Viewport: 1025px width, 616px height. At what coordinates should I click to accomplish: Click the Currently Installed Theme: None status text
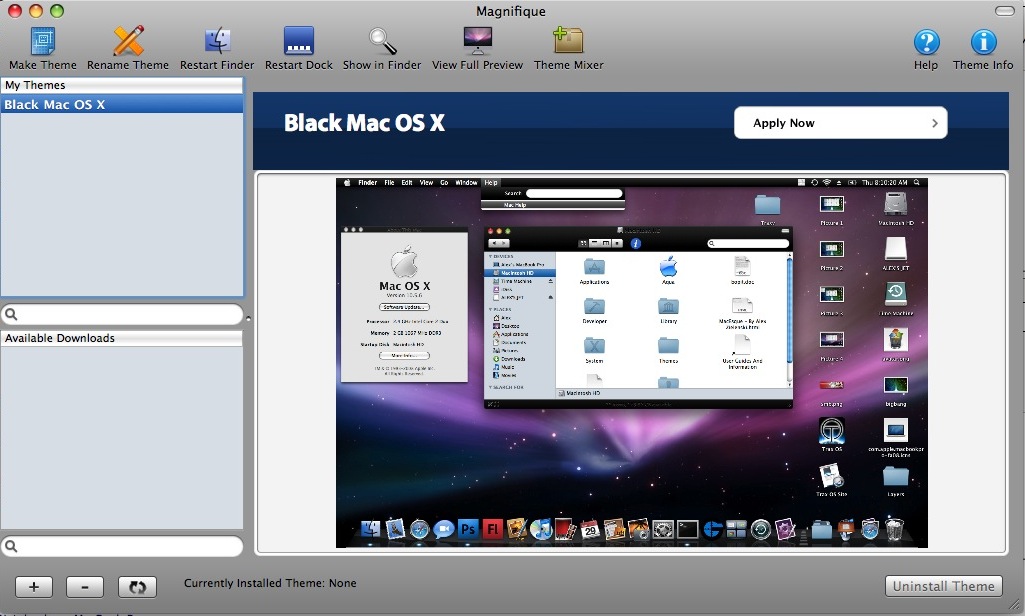270,583
